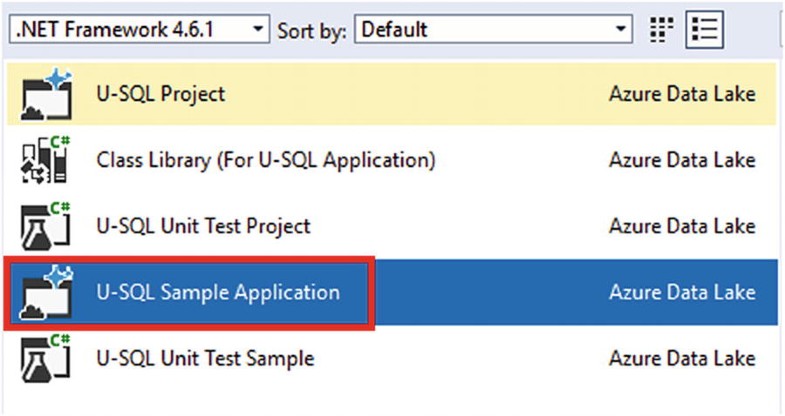Click the Class Library template icon
This screenshot has width=785, height=416.
[46, 160]
